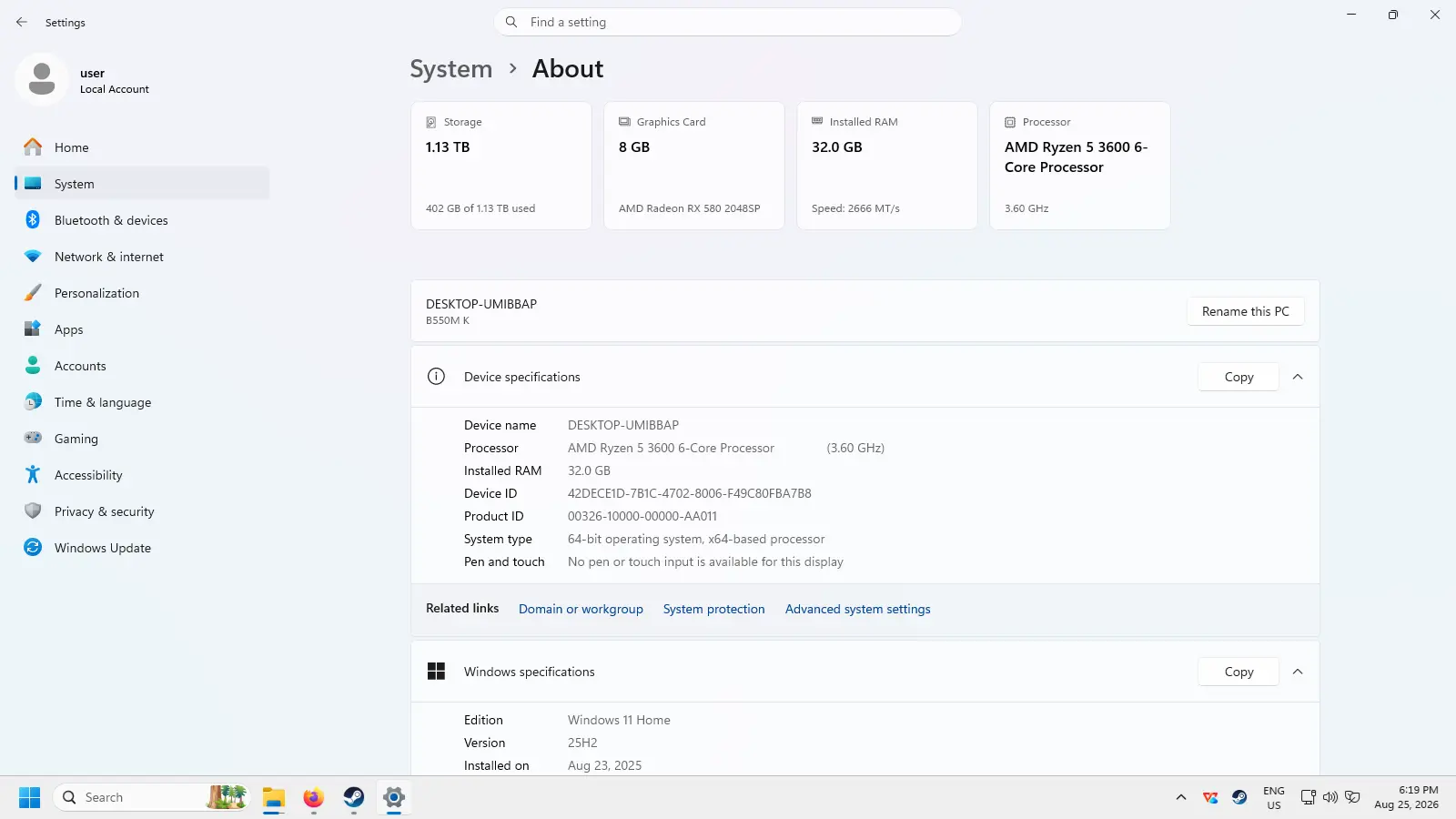The image size is (1456, 819).
Task: Click the info icon beside Device specifications
Action: coord(437,377)
